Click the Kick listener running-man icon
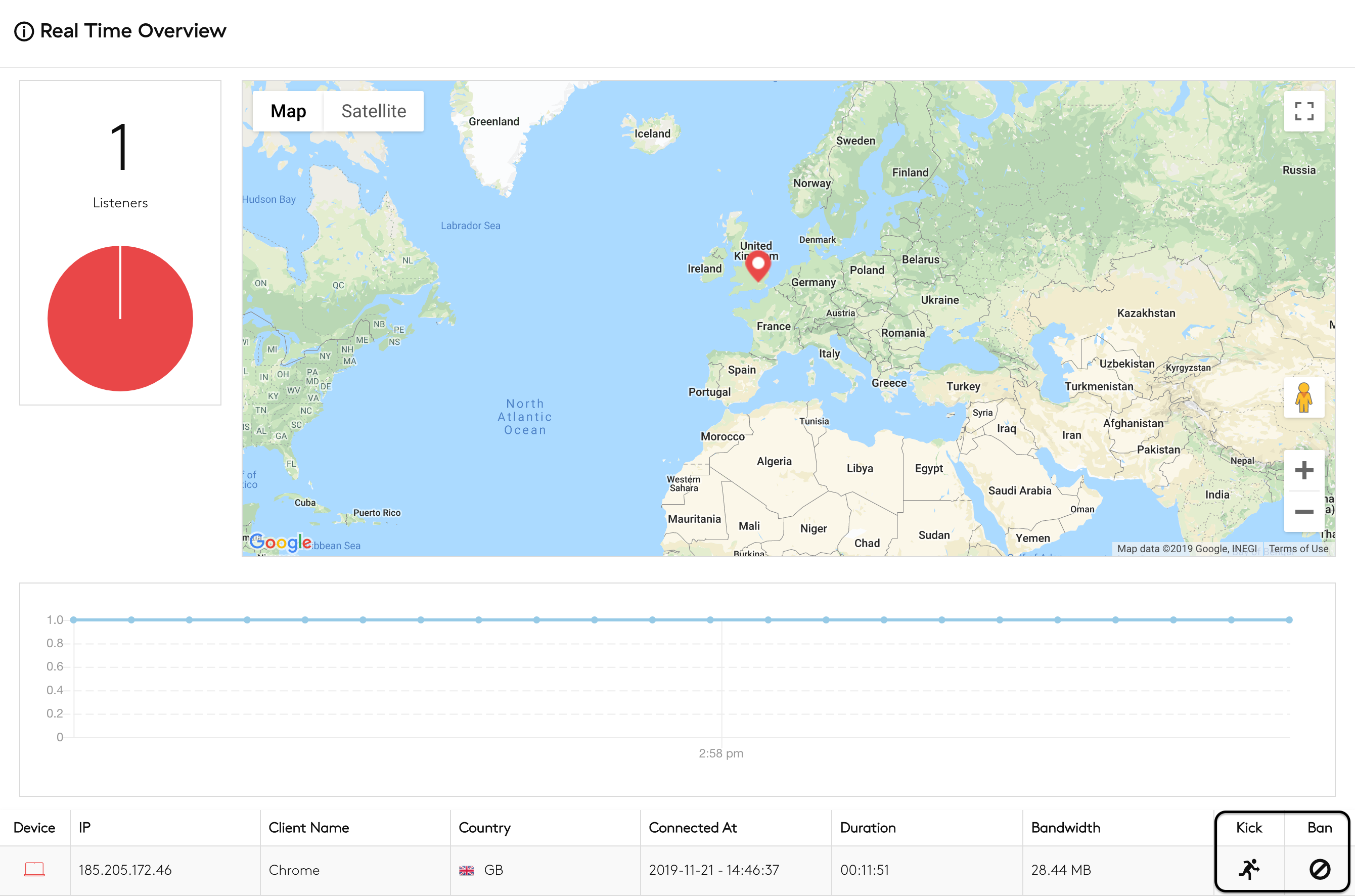Screen dimensions: 1355x896 click(x=1249, y=869)
